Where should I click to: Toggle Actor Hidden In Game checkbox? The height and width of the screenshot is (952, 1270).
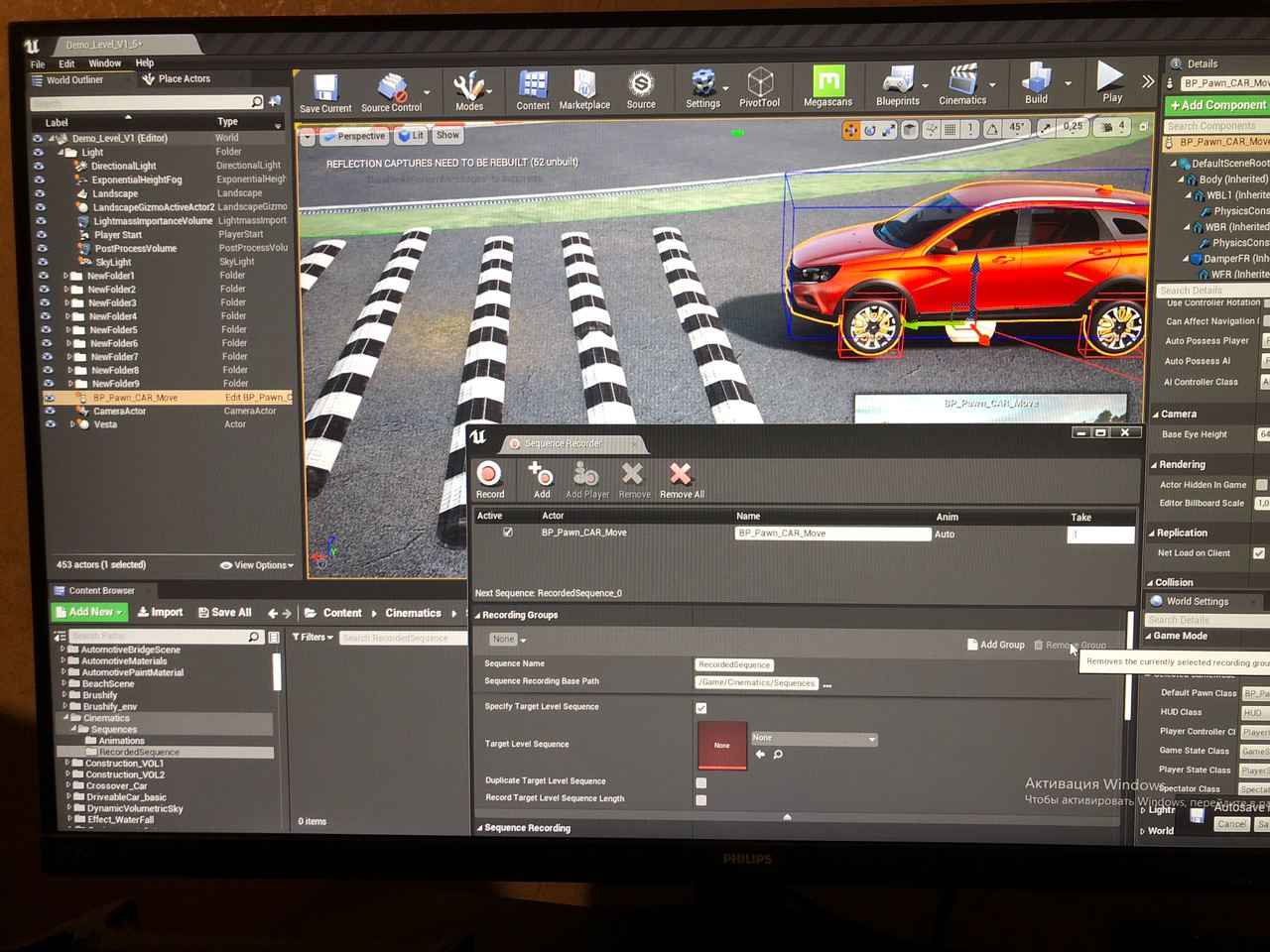click(1262, 485)
